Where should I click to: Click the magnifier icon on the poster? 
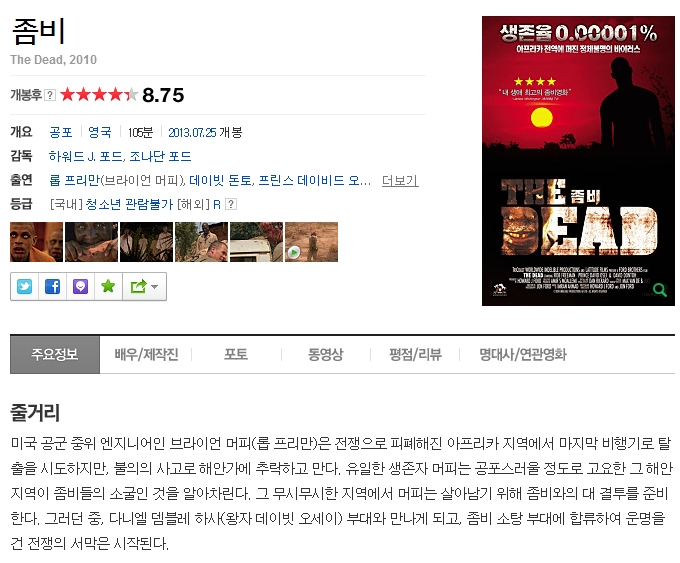(x=659, y=290)
